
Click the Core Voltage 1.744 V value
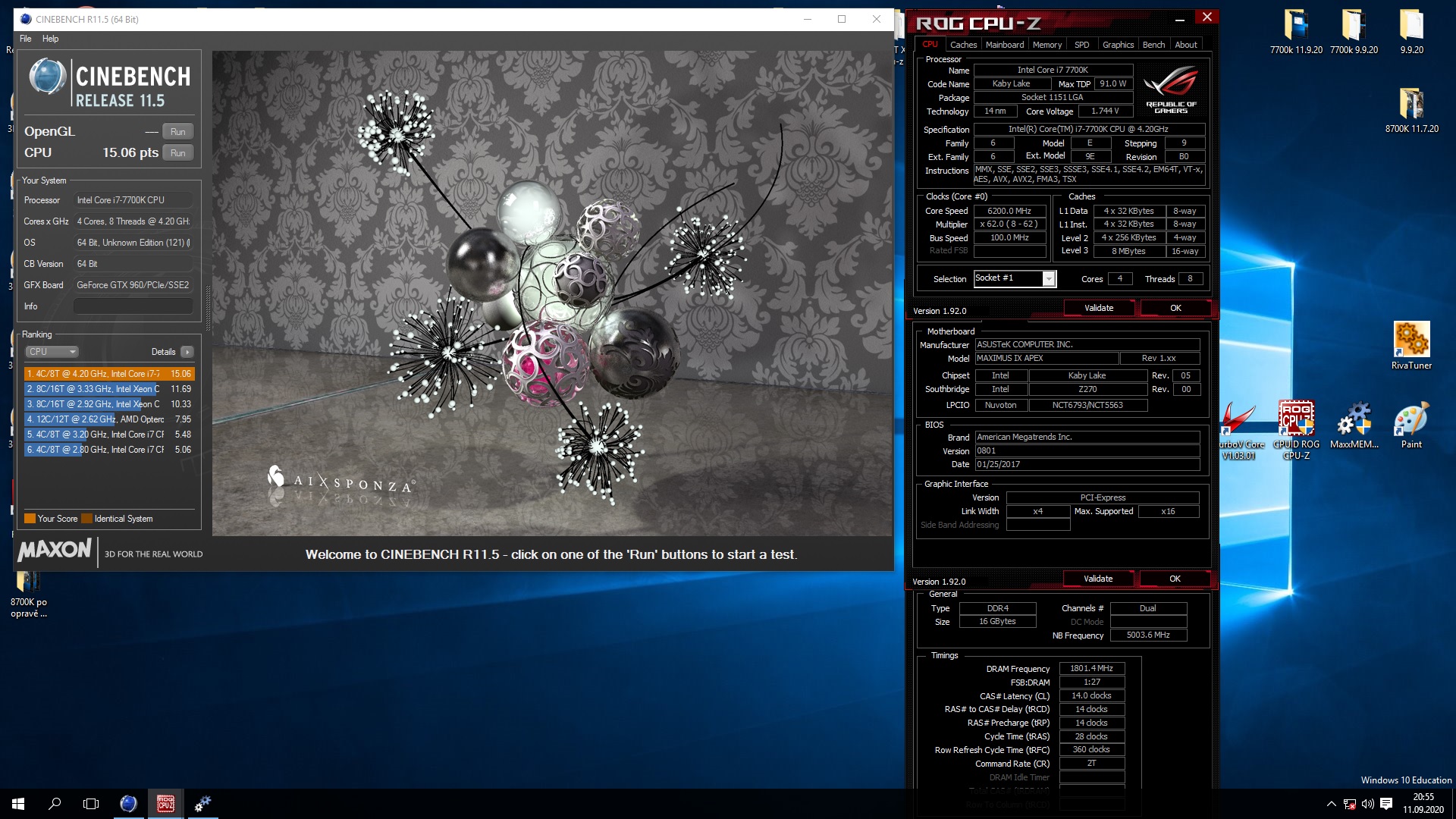[x=1105, y=111]
